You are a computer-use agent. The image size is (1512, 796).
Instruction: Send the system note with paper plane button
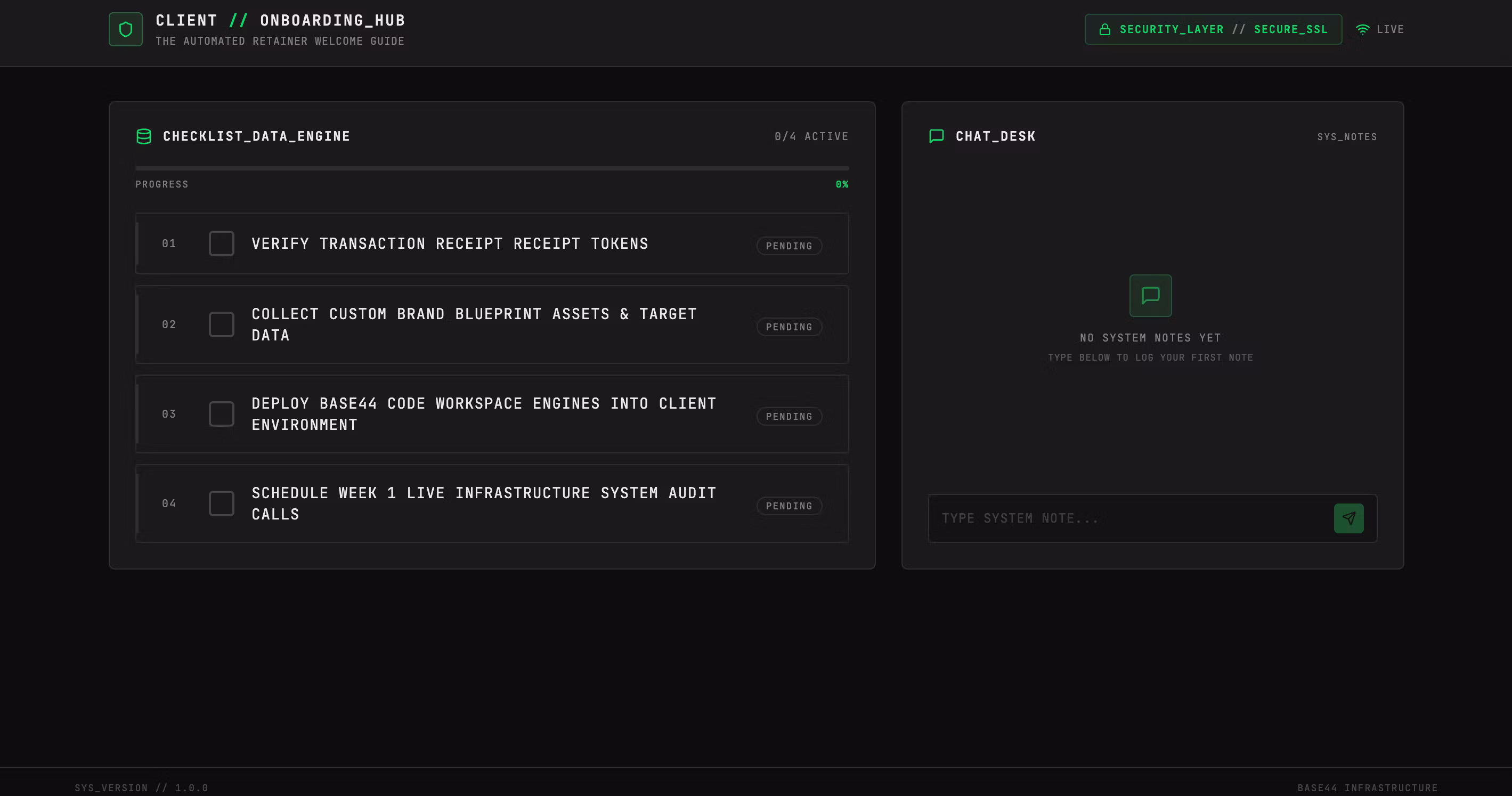tap(1349, 518)
